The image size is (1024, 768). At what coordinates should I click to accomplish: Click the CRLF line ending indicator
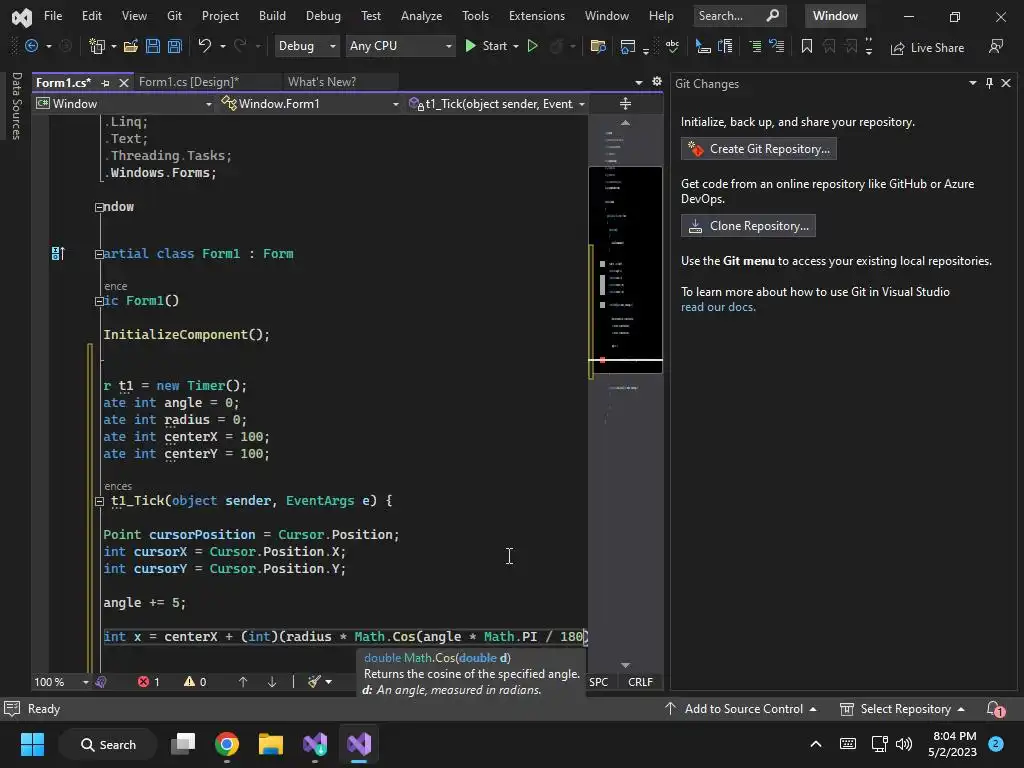tap(640, 682)
